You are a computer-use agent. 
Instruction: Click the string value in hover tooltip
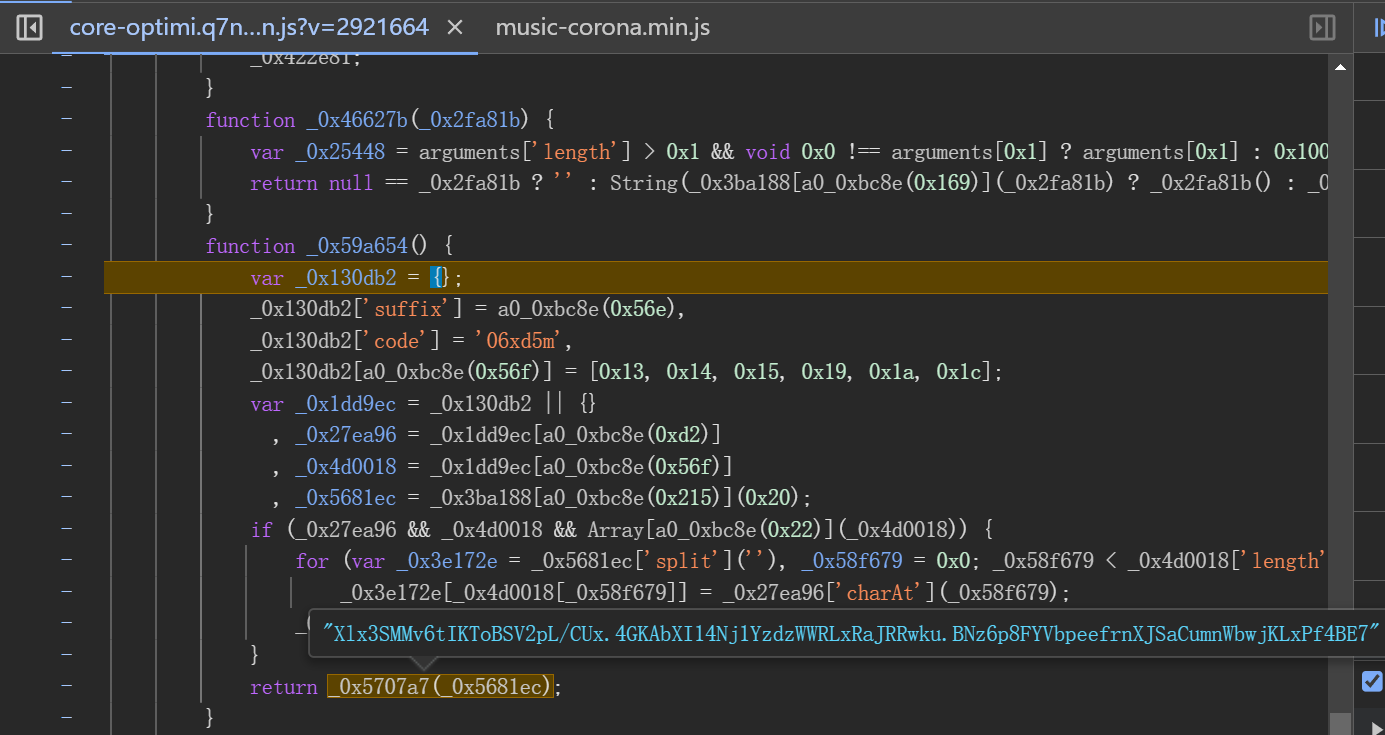click(x=851, y=634)
